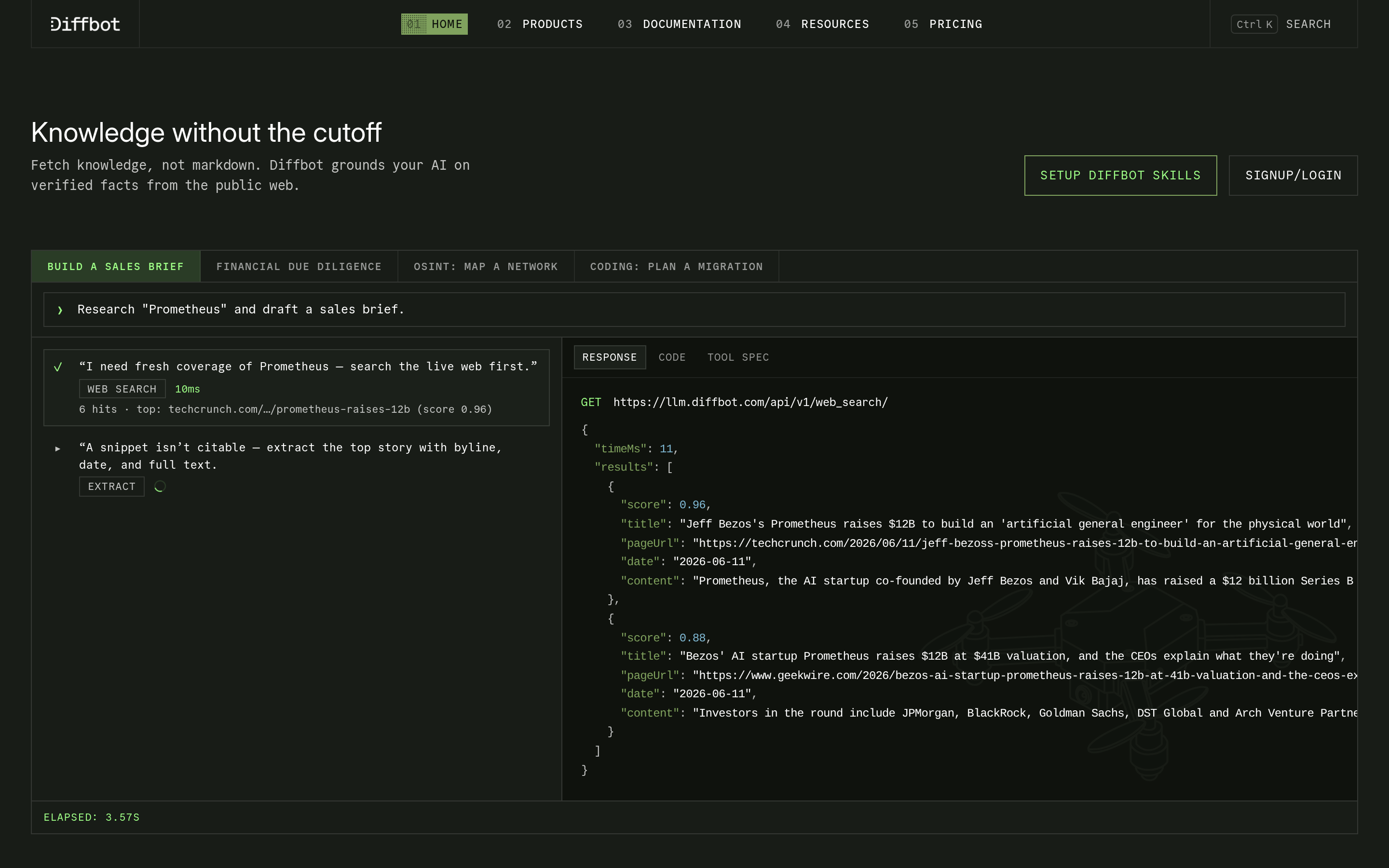Screen dimensions: 1389x868
Task: Click the Prometheus research prompt field
Action: 694,310
